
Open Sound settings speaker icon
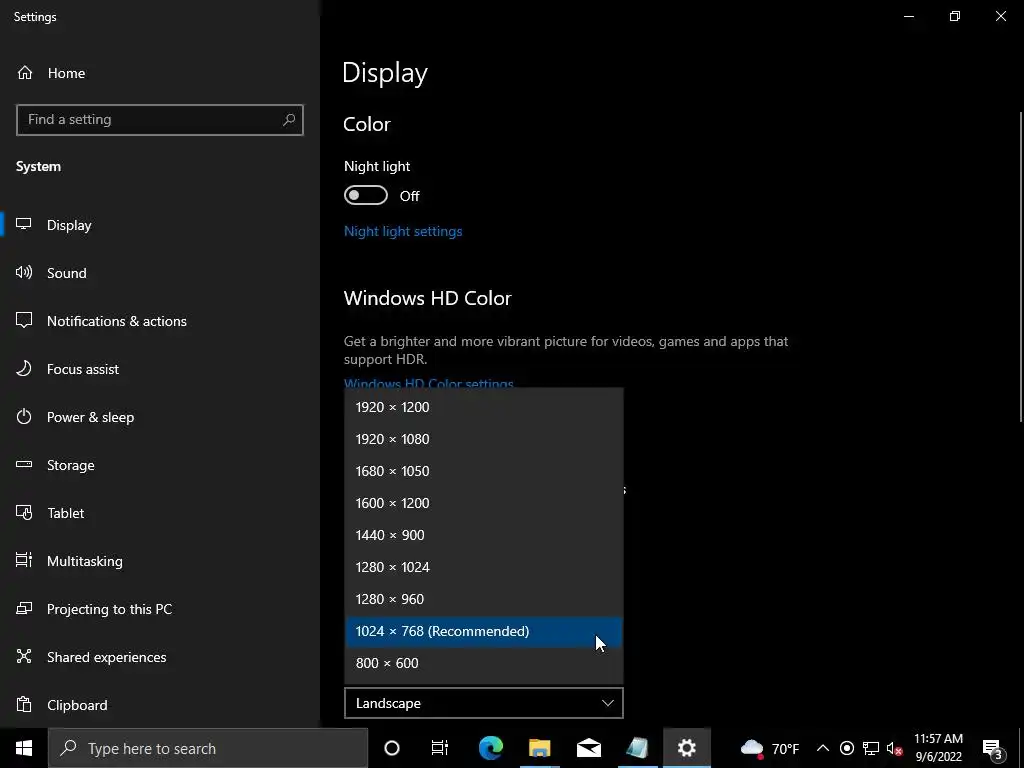(x=24, y=273)
